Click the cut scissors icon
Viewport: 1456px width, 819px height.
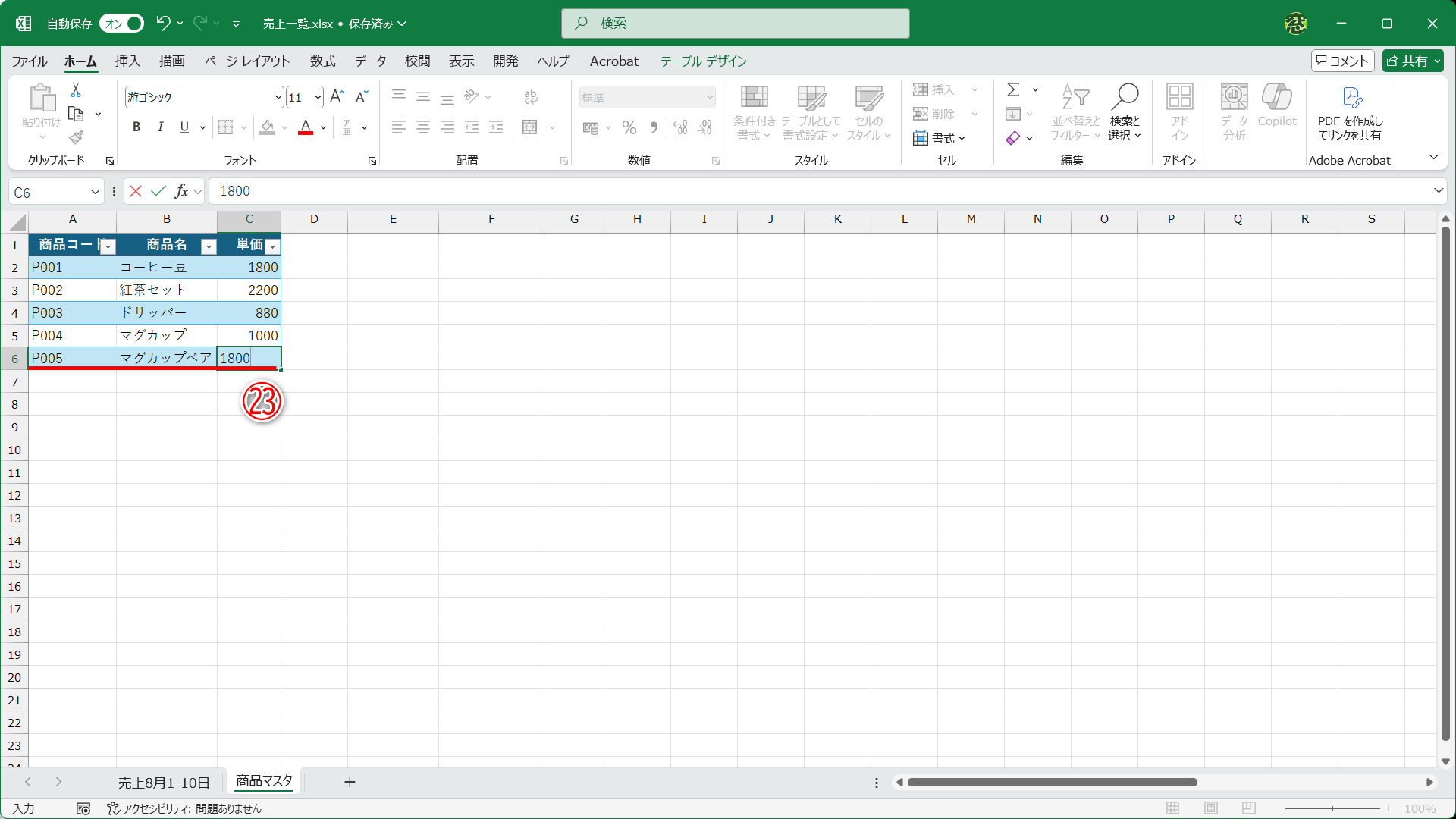point(76,90)
